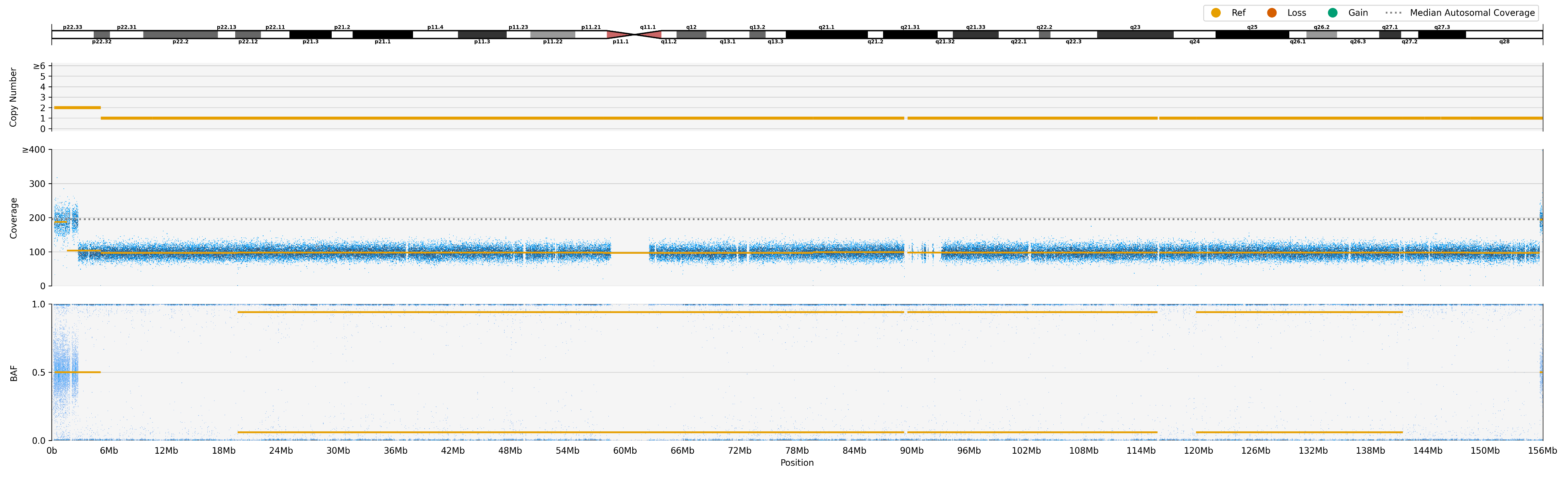Click the green Gain legend marker
The image size is (1568, 478).
1332,13
